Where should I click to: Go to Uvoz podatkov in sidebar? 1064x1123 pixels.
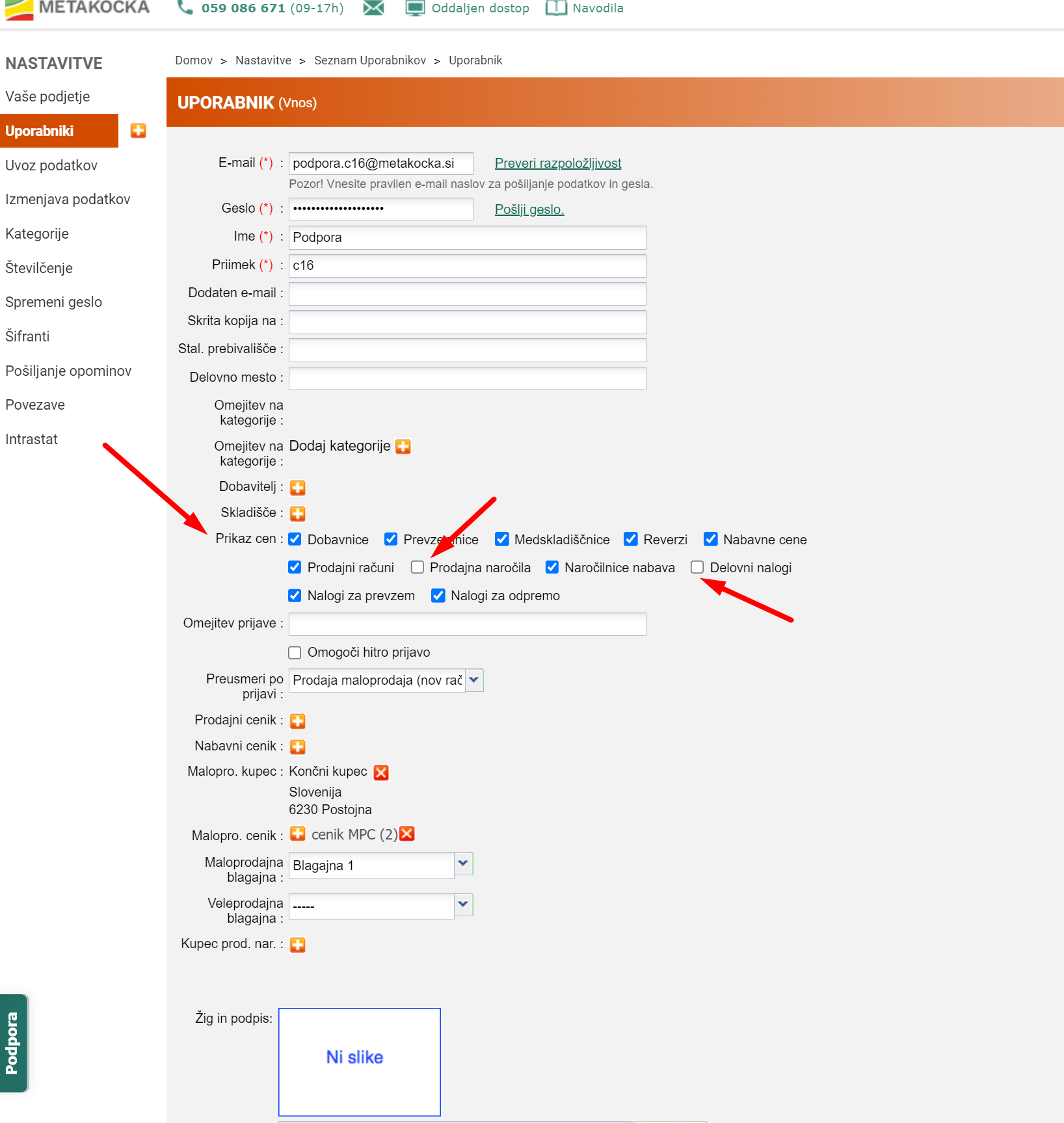tap(51, 165)
